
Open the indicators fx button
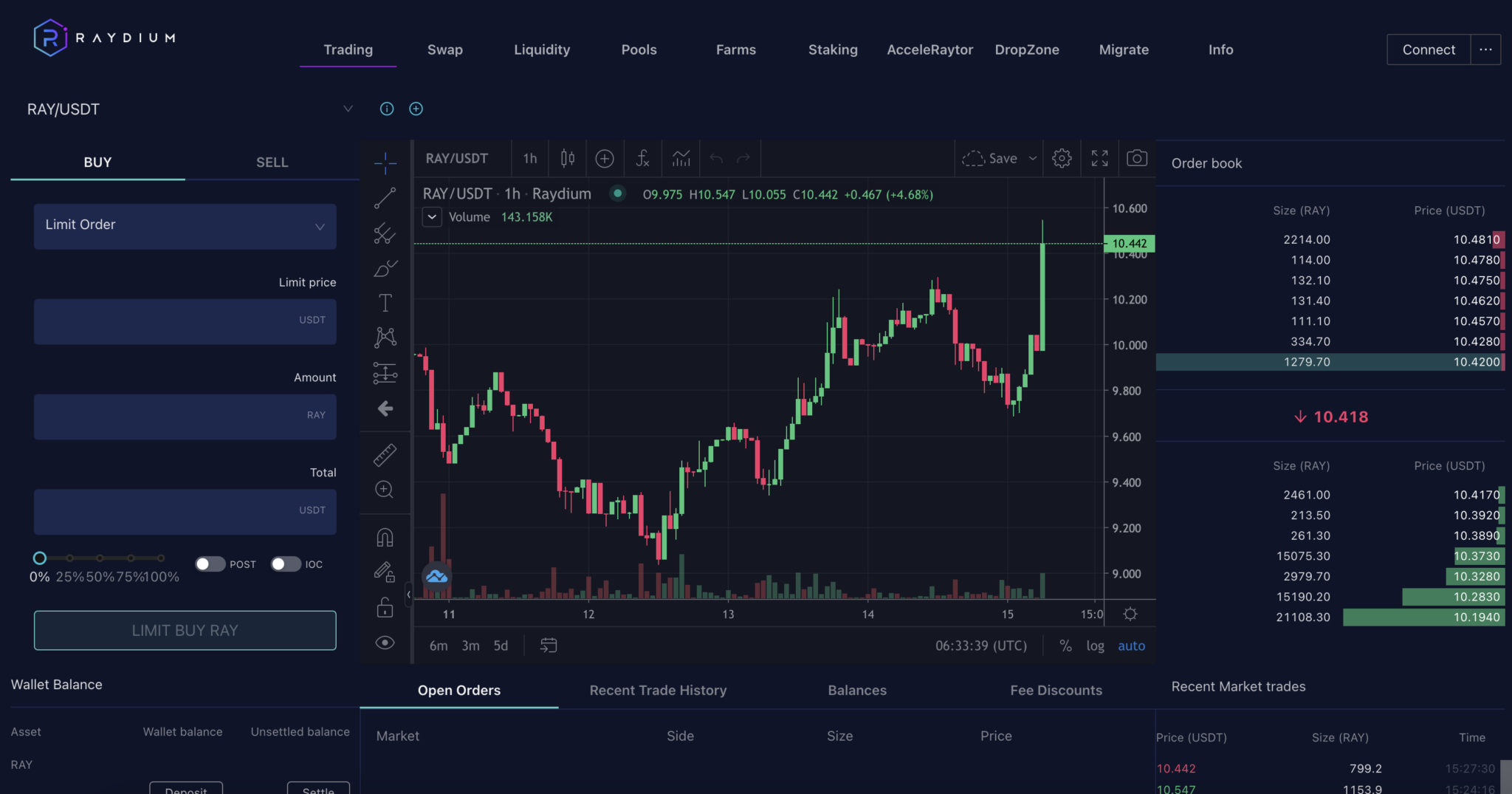(x=642, y=158)
